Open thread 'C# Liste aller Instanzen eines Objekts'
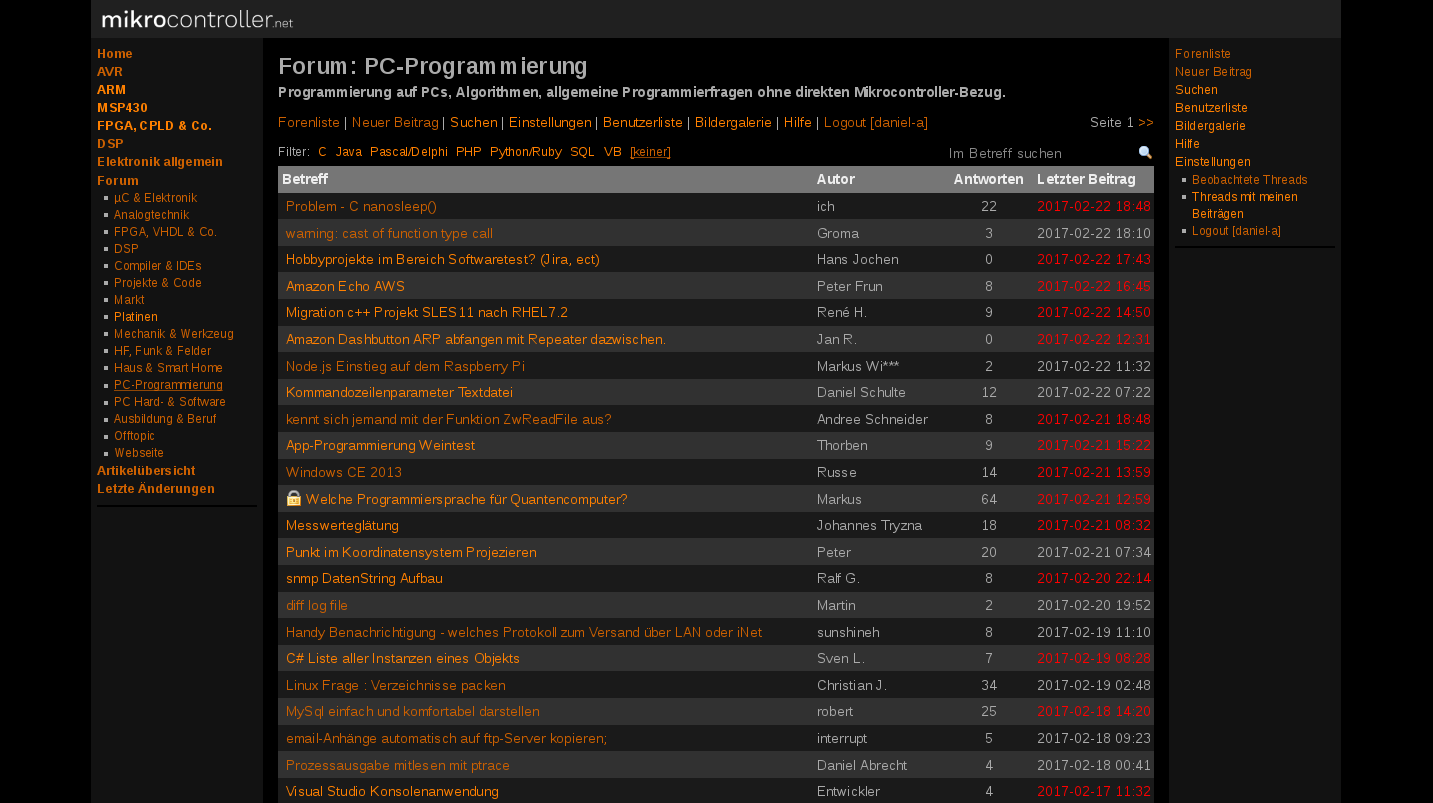 point(403,658)
